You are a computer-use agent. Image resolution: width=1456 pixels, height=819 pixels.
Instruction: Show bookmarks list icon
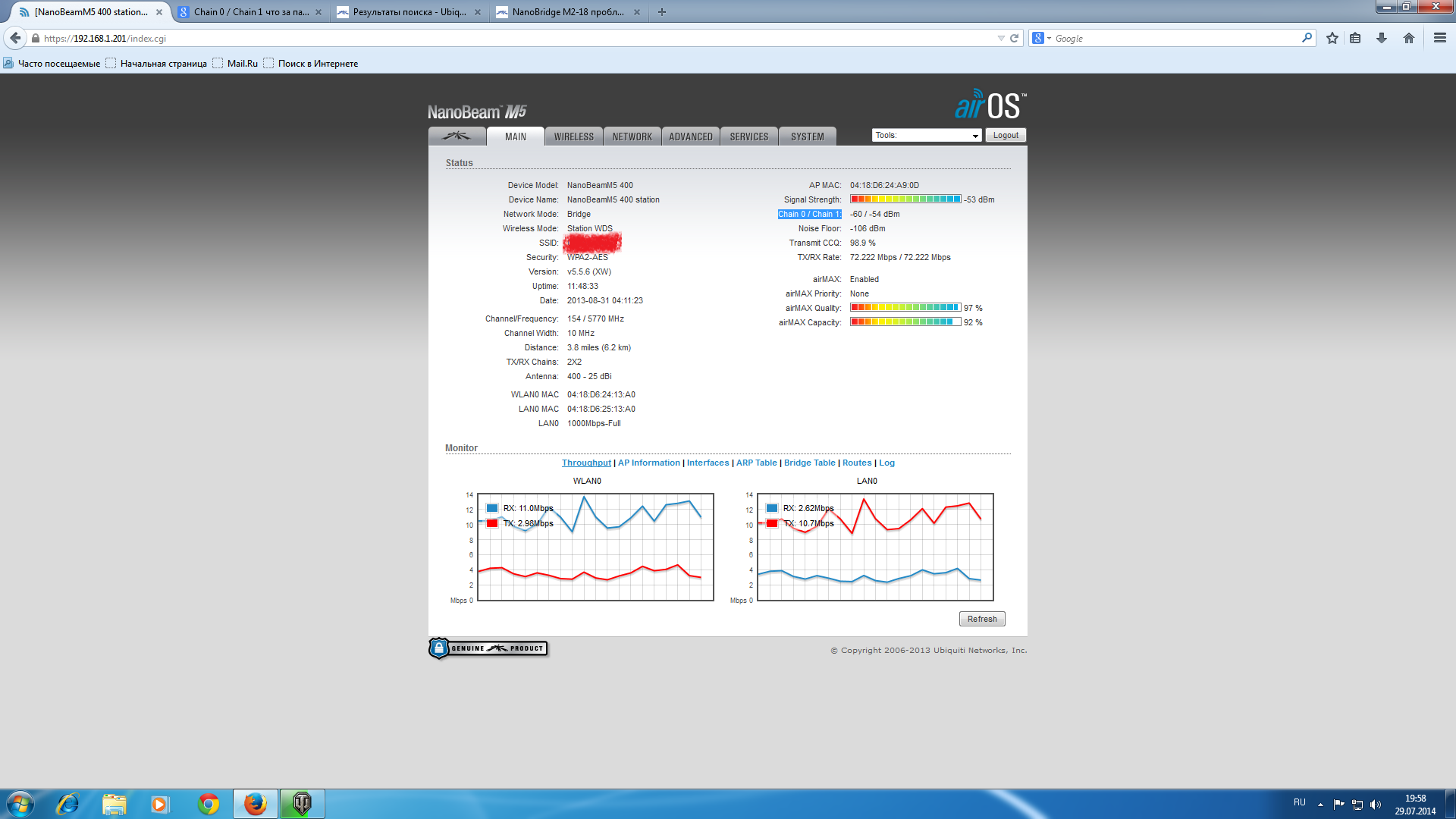tap(1355, 38)
